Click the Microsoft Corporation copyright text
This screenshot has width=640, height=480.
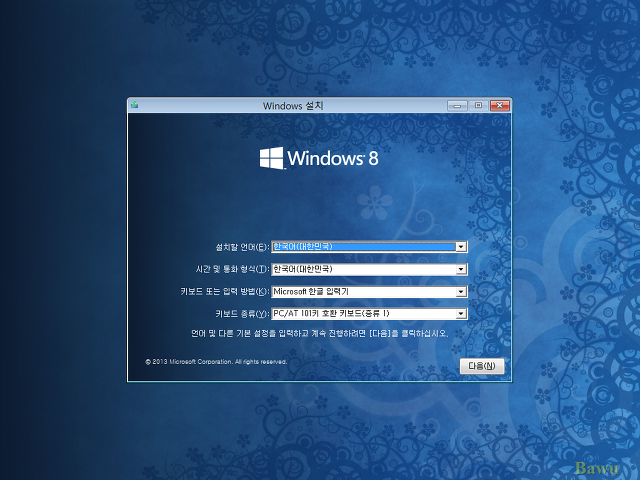click(x=216, y=362)
